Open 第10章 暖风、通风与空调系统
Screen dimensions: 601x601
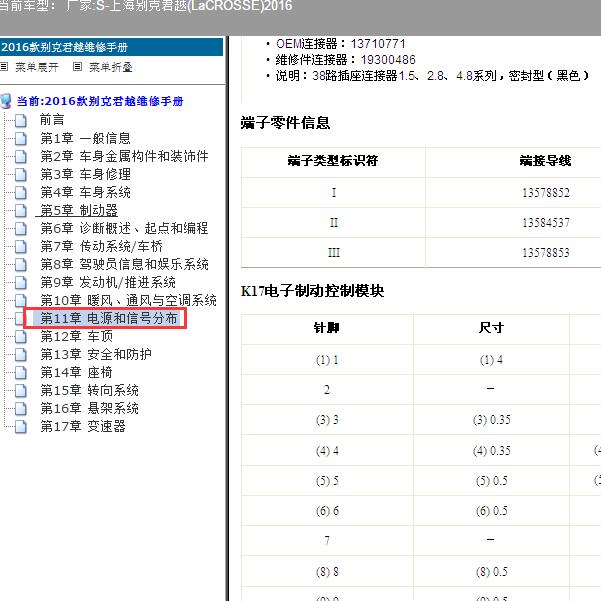pyautogui.click(x=128, y=300)
